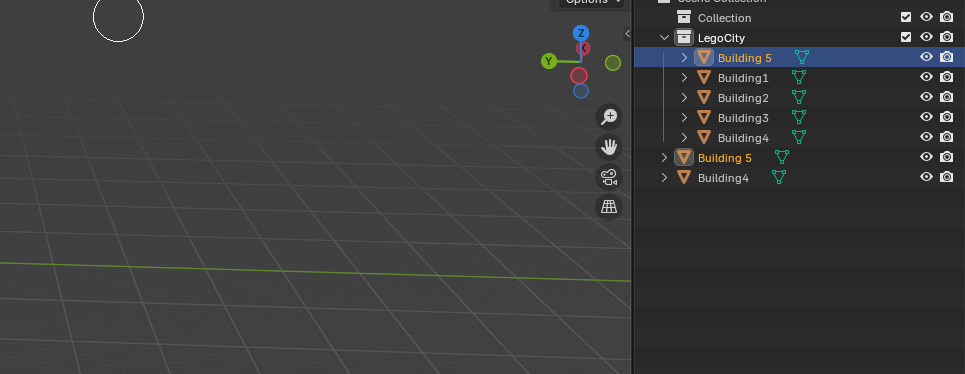Disable rendering of LegoCity via camera icon
The height and width of the screenshot is (374, 965).
[x=947, y=37]
